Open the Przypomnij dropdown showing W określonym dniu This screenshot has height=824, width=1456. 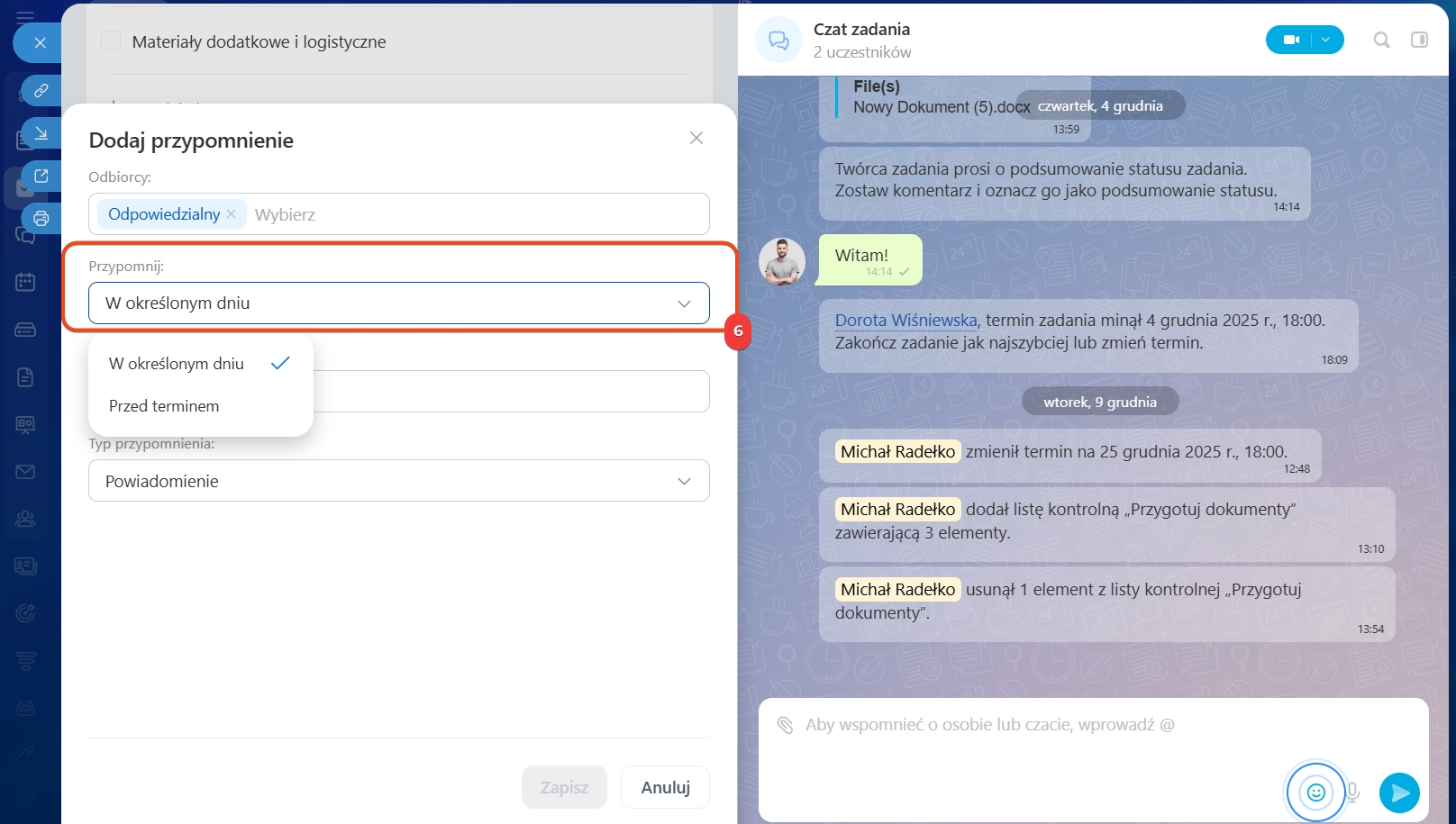[399, 303]
